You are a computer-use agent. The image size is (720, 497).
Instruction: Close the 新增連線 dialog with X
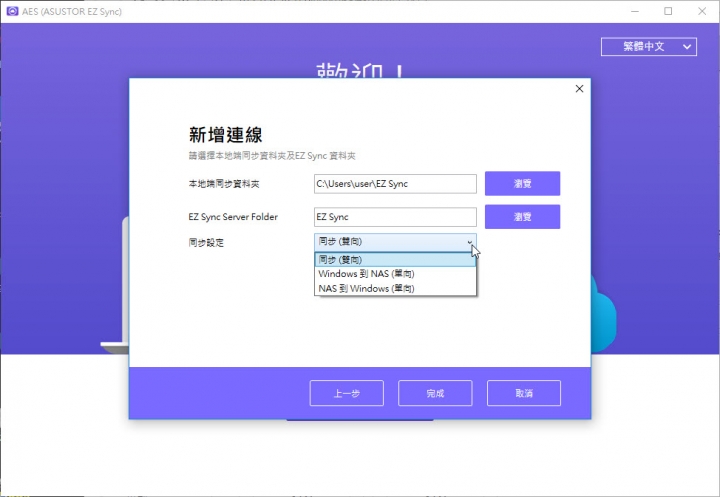(579, 89)
